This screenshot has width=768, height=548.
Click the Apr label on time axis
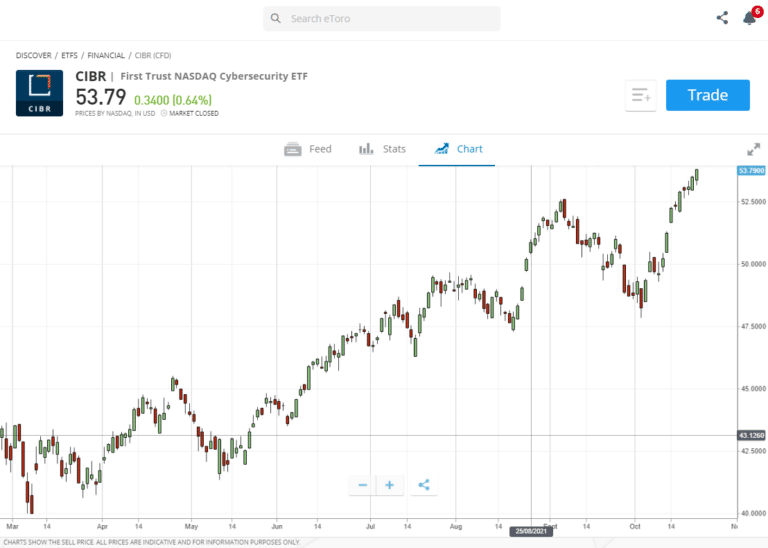102,526
